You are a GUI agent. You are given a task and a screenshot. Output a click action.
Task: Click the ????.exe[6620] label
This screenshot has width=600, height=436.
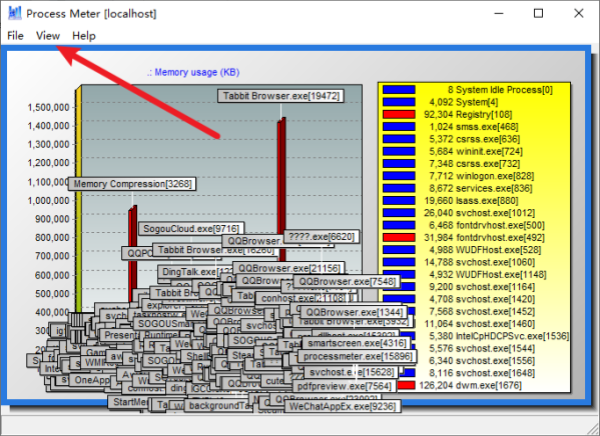click(x=321, y=237)
